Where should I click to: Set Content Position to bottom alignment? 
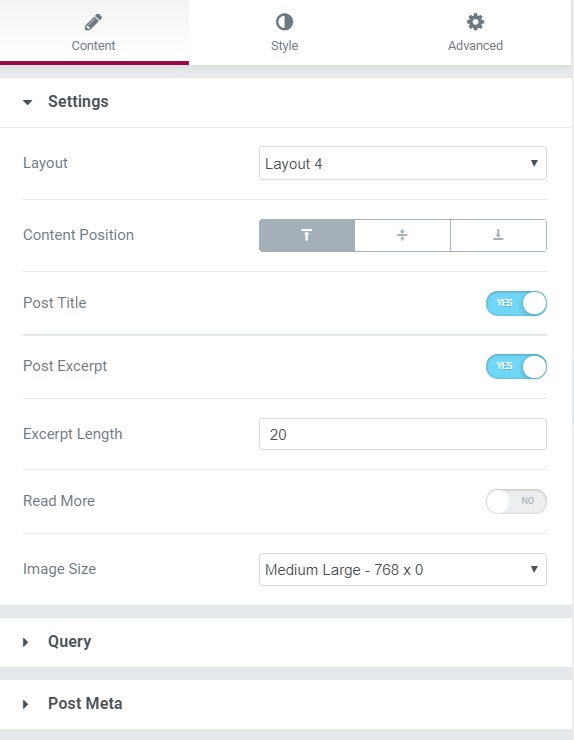pos(498,235)
